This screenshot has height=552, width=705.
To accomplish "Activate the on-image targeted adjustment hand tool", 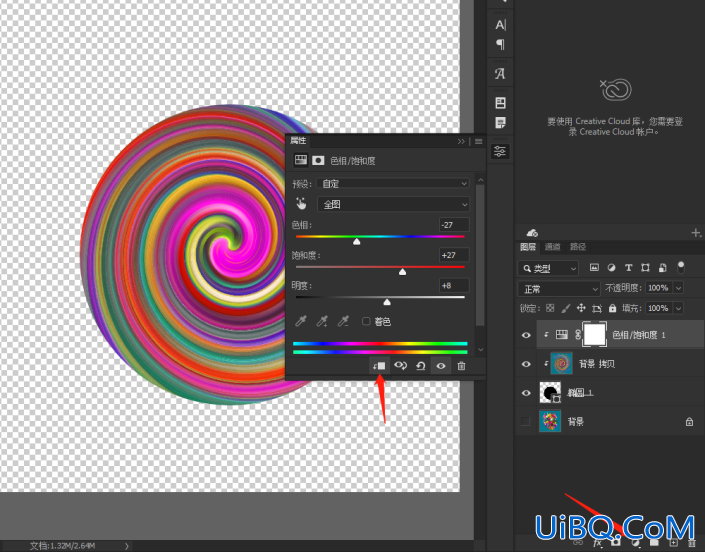I will click(x=301, y=204).
